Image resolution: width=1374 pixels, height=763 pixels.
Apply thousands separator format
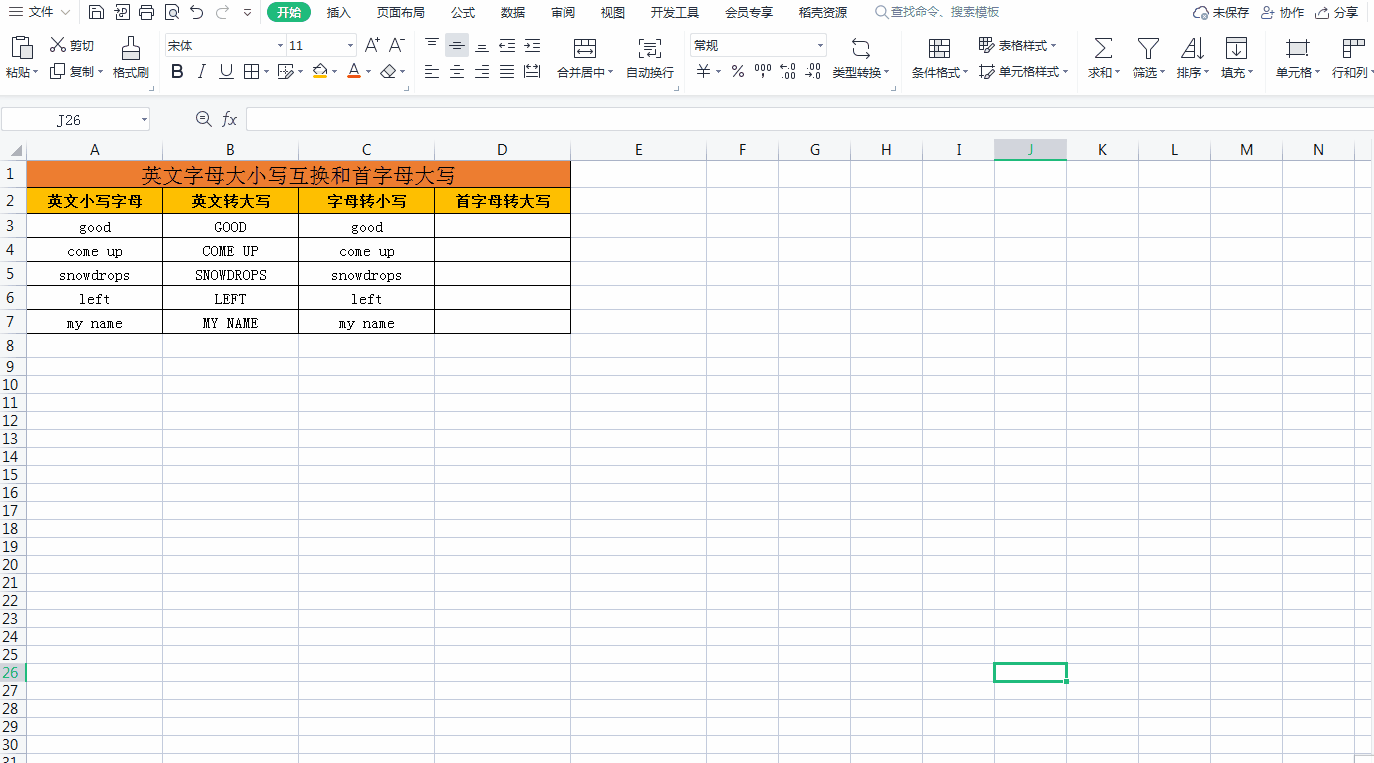(x=763, y=71)
